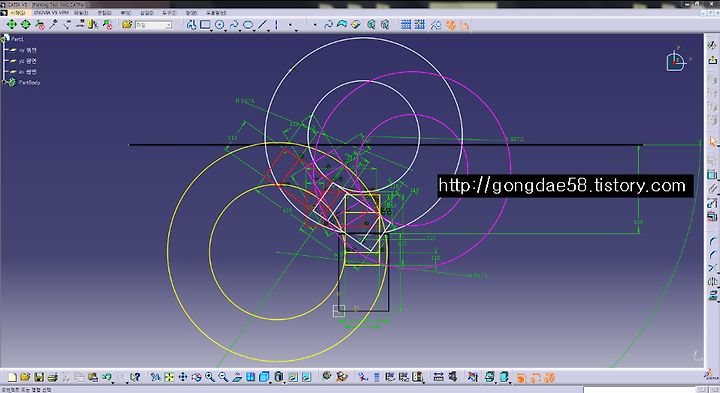Open the Circle tool flyout arrow

(x=226, y=30)
